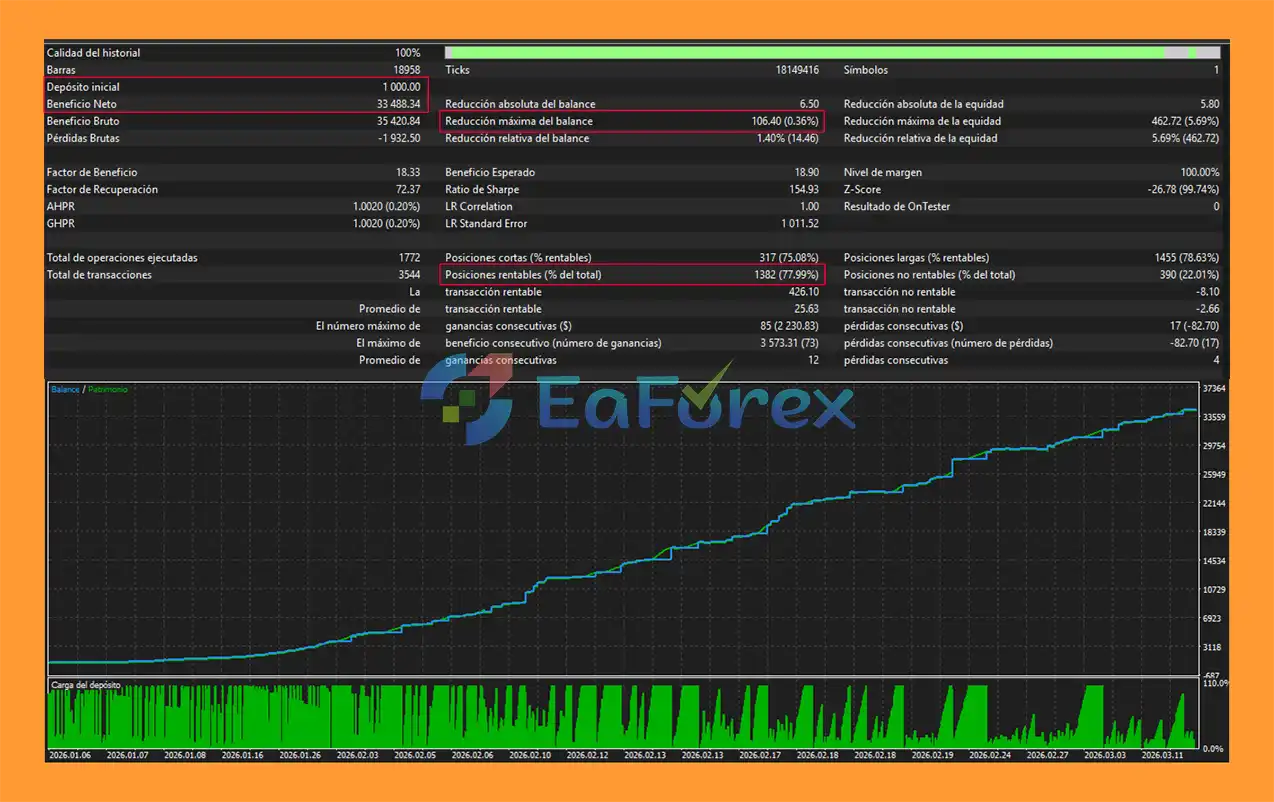Click the green history quality progress bar
Screen dimensions: 1274x802
coord(804,53)
